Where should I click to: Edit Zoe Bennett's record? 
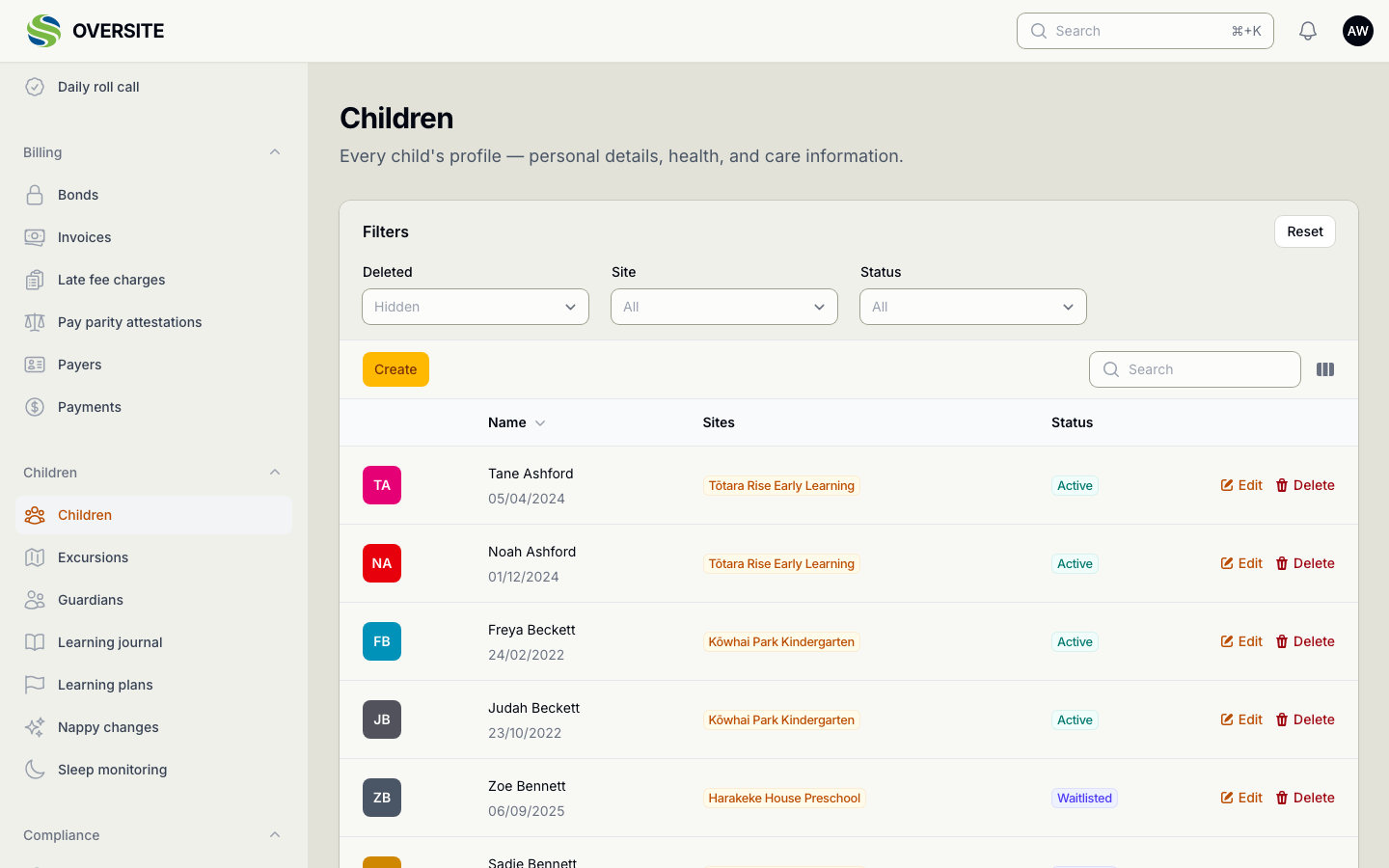(1241, 798)
